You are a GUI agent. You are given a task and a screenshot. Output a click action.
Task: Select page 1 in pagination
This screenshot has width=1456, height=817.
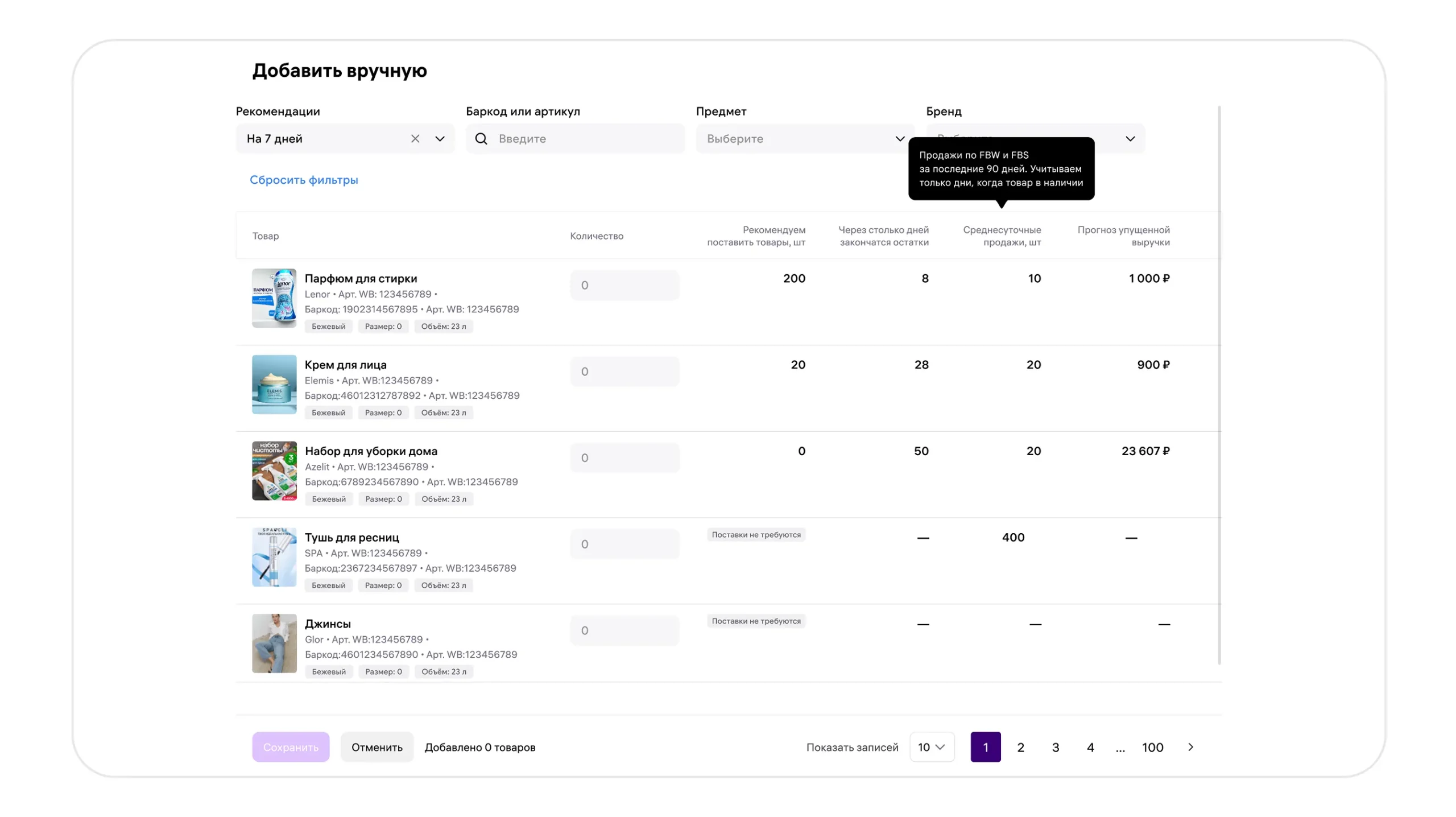985,747
